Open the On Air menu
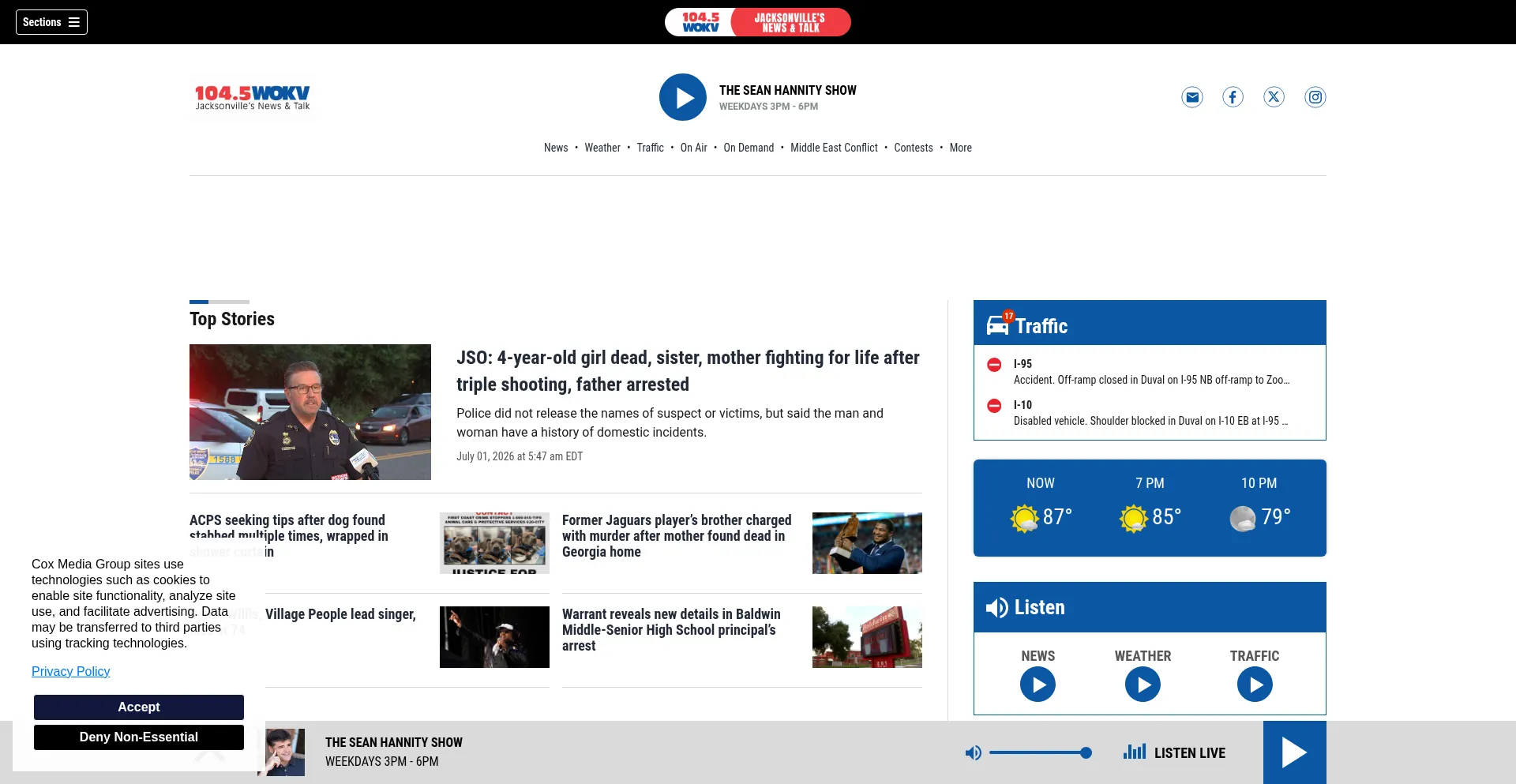The height and width of the screenshot is (784, 1516). [x=694, y=148]
